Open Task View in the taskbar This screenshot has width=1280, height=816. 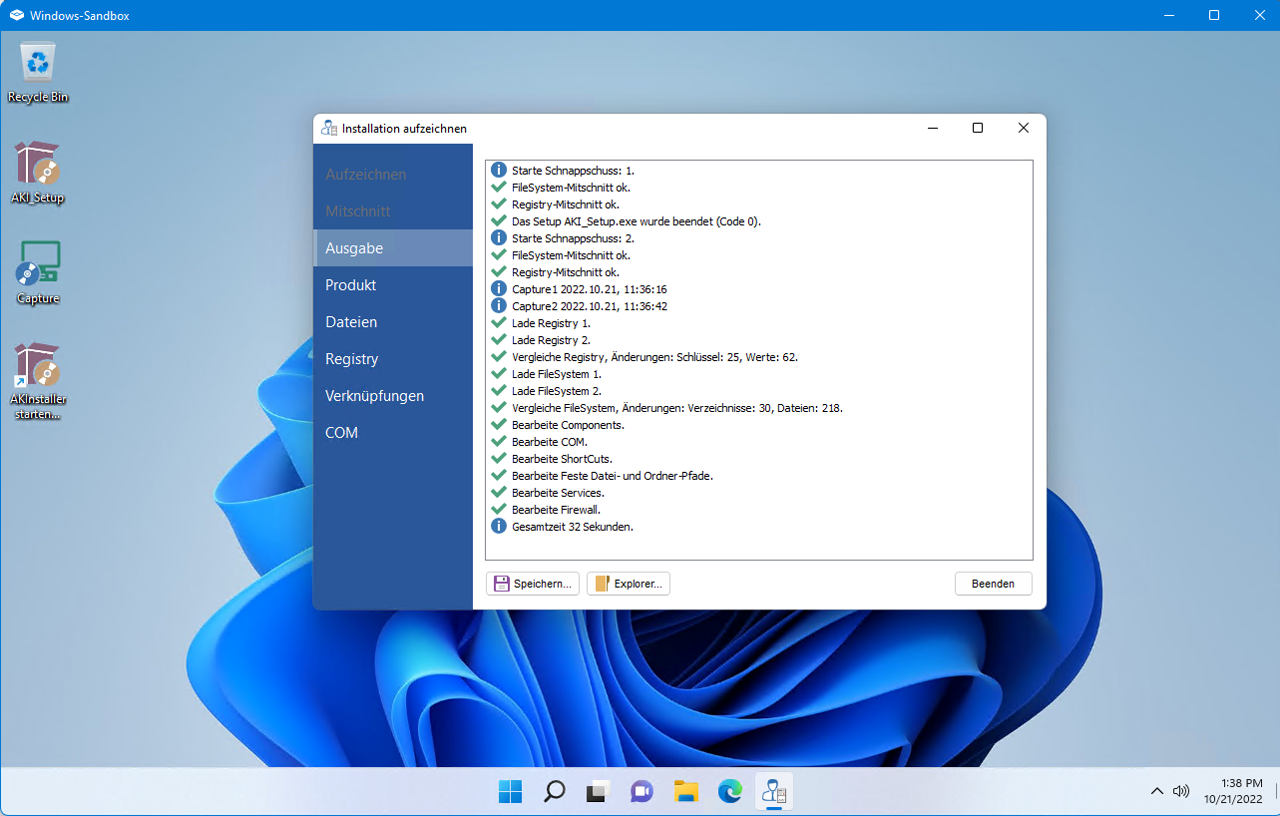pyautogui.click(x=598, y=792)
